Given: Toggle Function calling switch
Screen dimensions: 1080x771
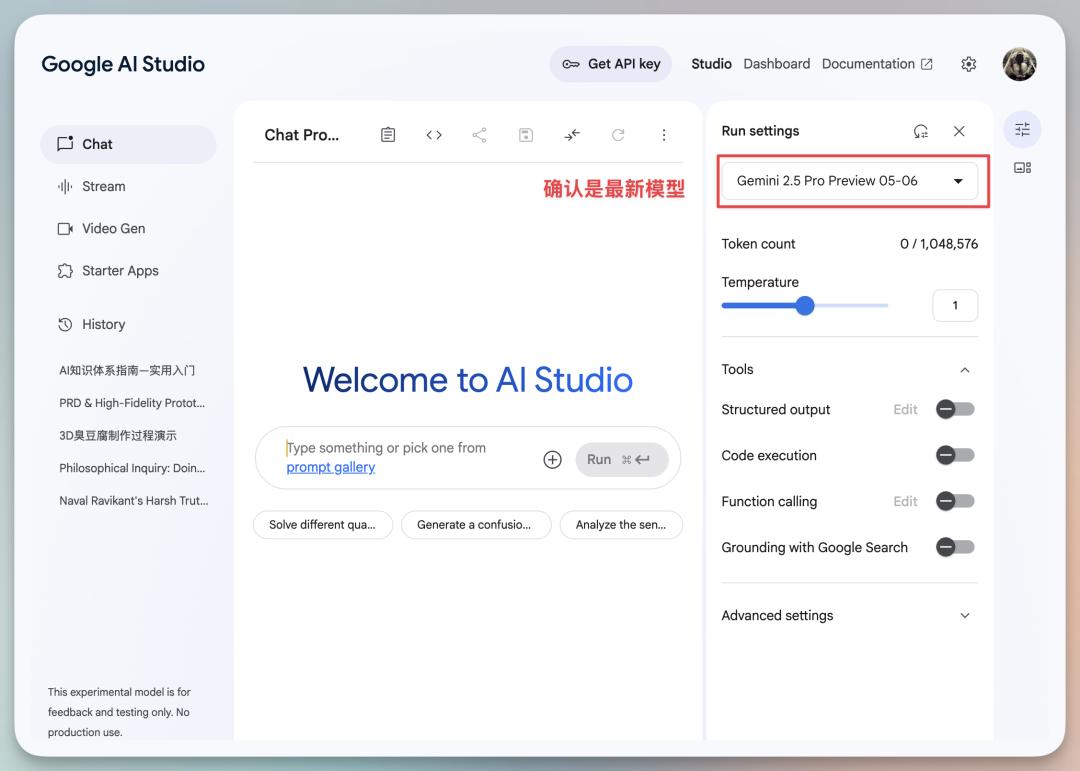Looking at the screenshot, I should 955,501.
